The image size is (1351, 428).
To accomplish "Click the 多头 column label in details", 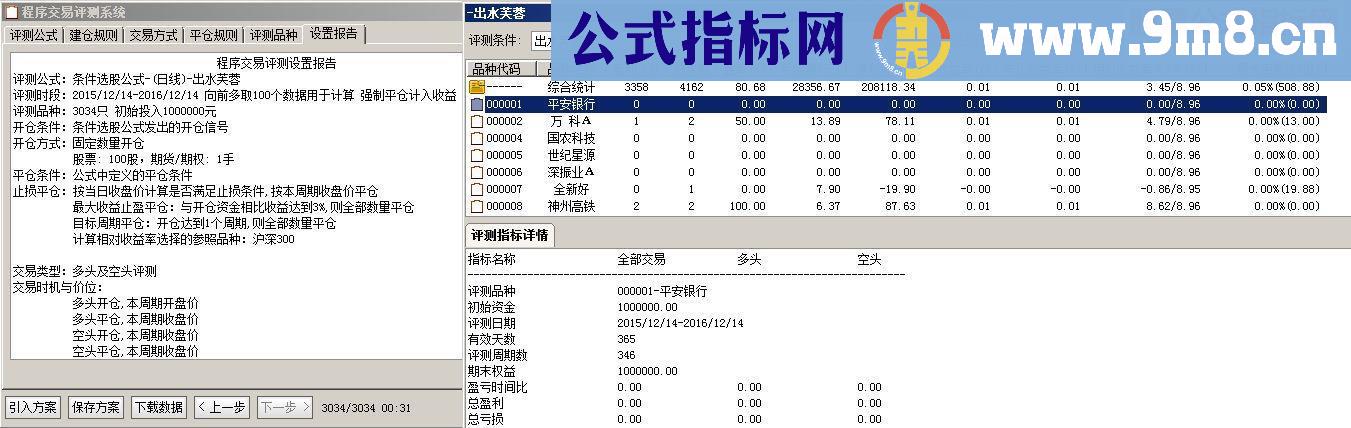I will 749,259.
